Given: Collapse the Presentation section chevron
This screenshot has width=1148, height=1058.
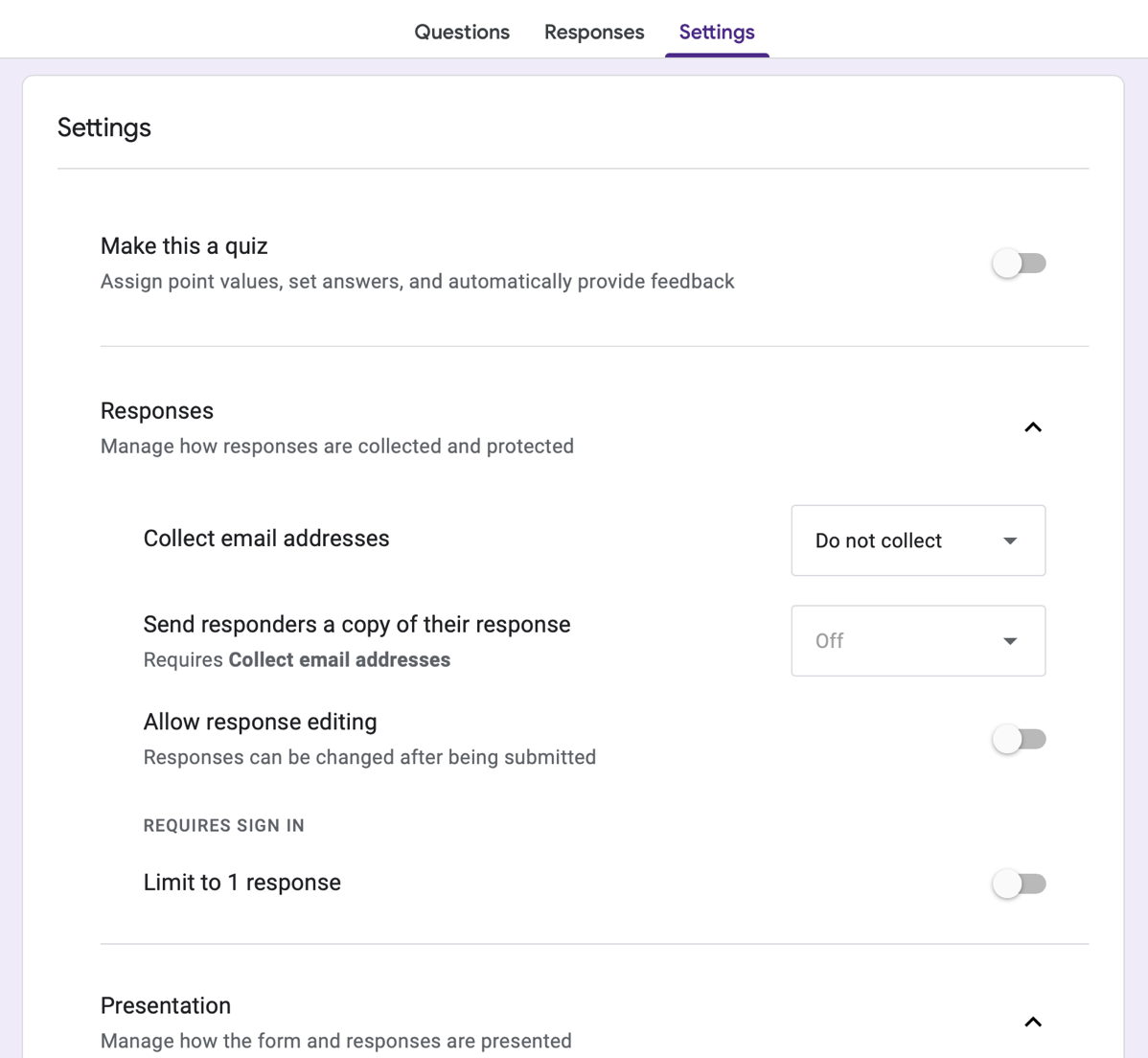Looking at the screenshot, I should click(x=1032, y=1022).
